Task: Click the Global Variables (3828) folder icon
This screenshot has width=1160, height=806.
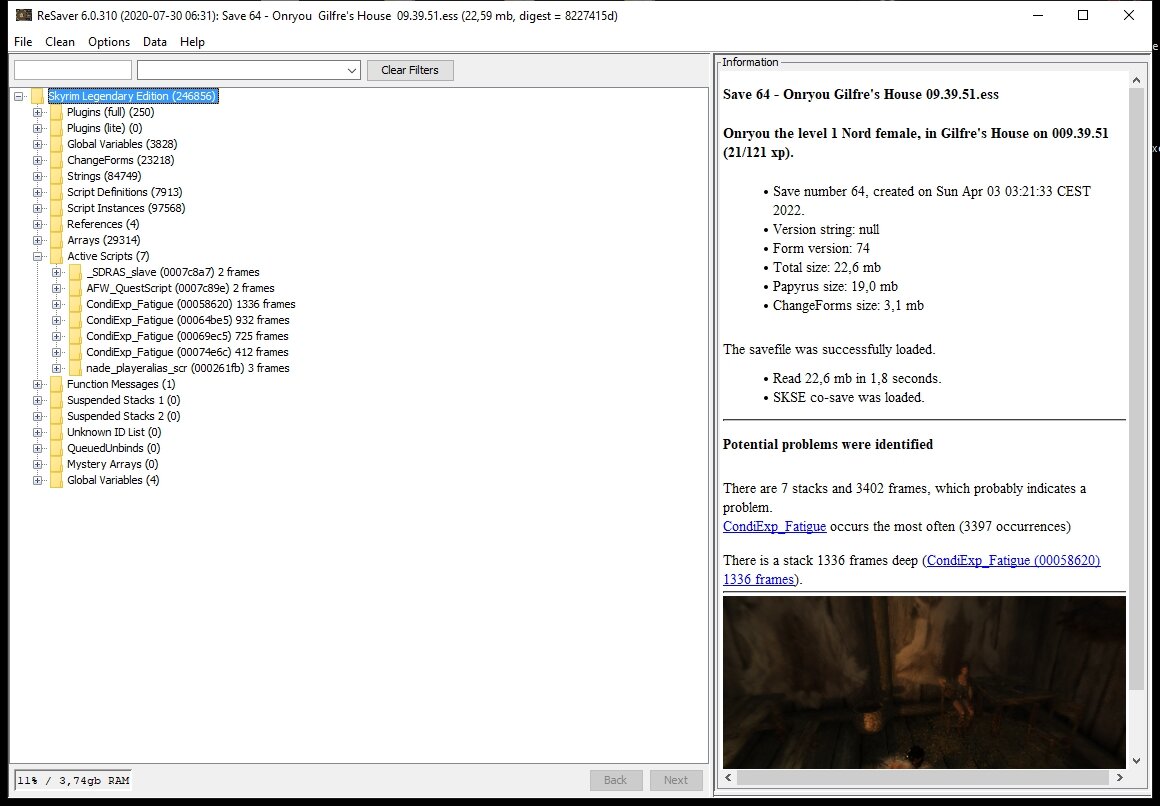Action: coord(56,144)
